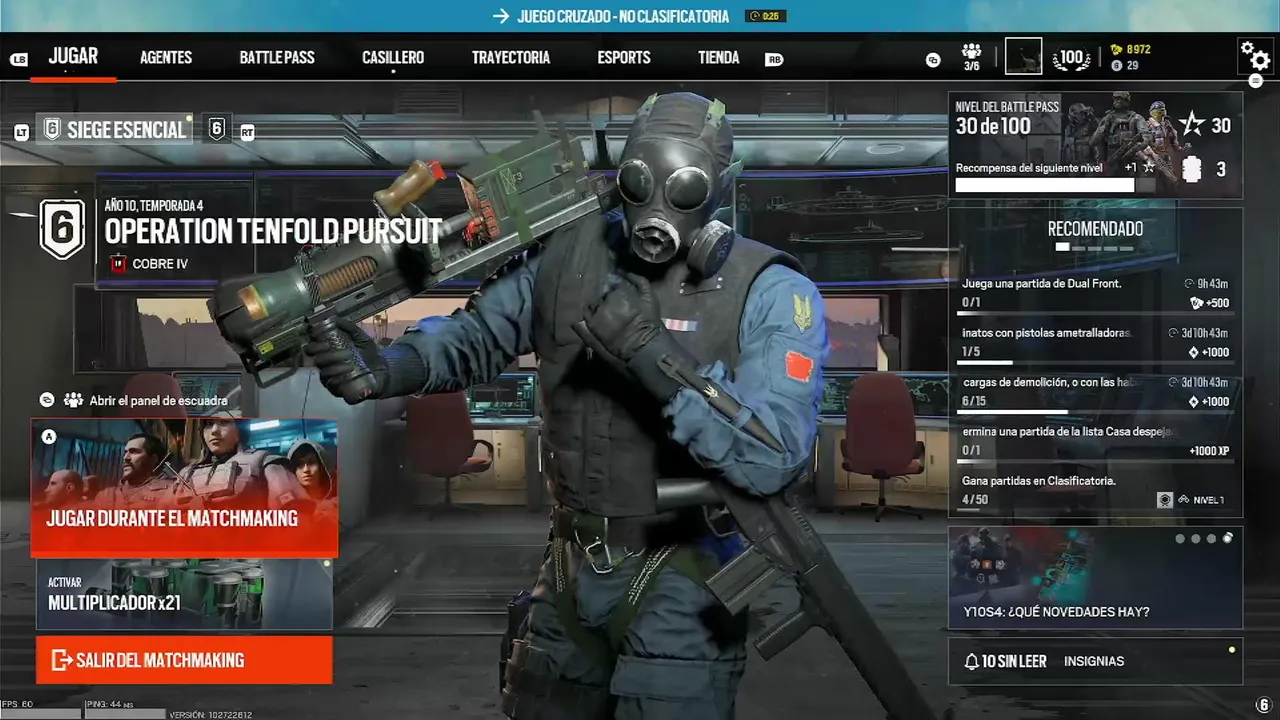Screen dimensions: 1280x720
Task: Click the squad people icon by Abrir el panel
Action: point(73,400)
